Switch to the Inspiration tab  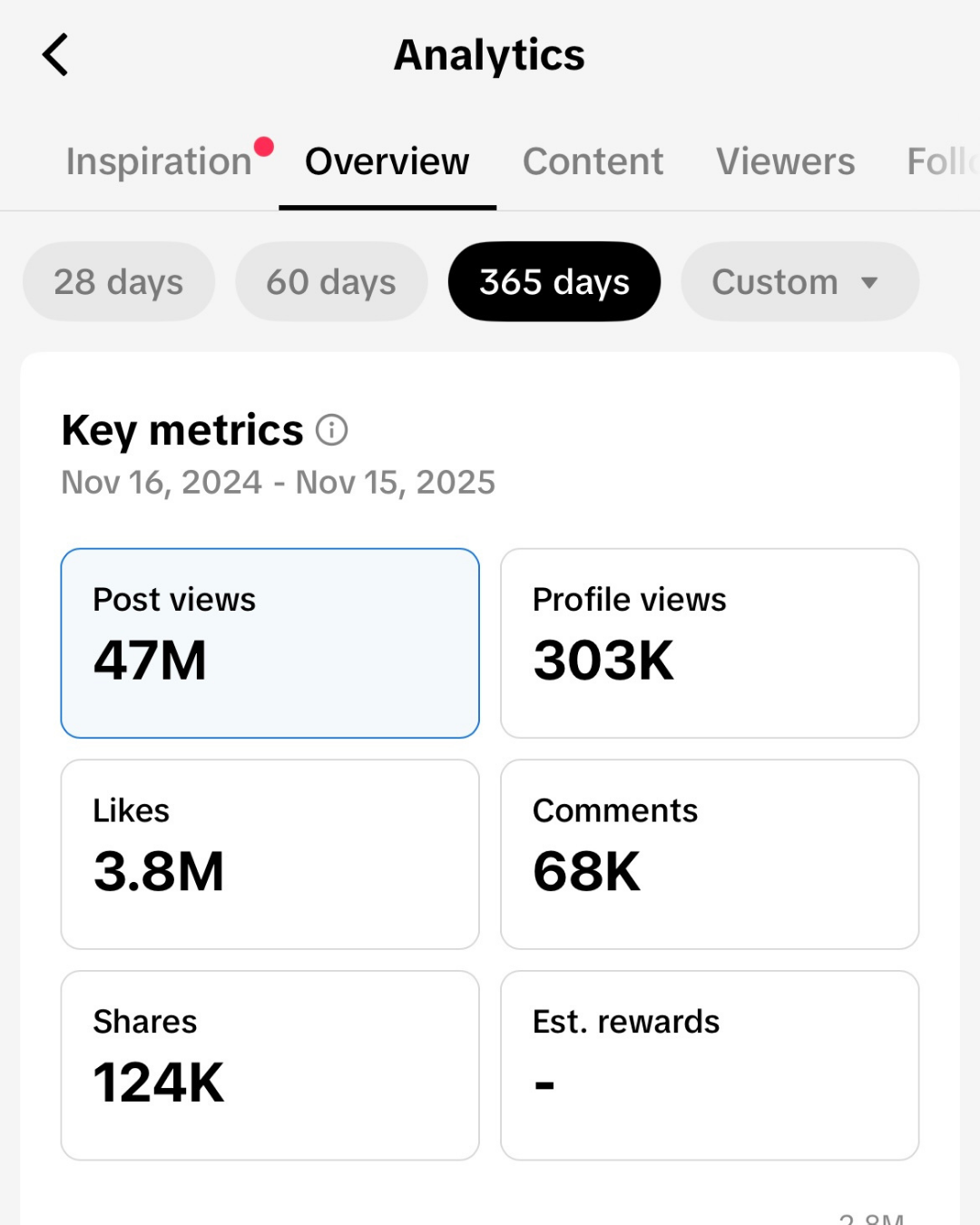coord(159,162)
